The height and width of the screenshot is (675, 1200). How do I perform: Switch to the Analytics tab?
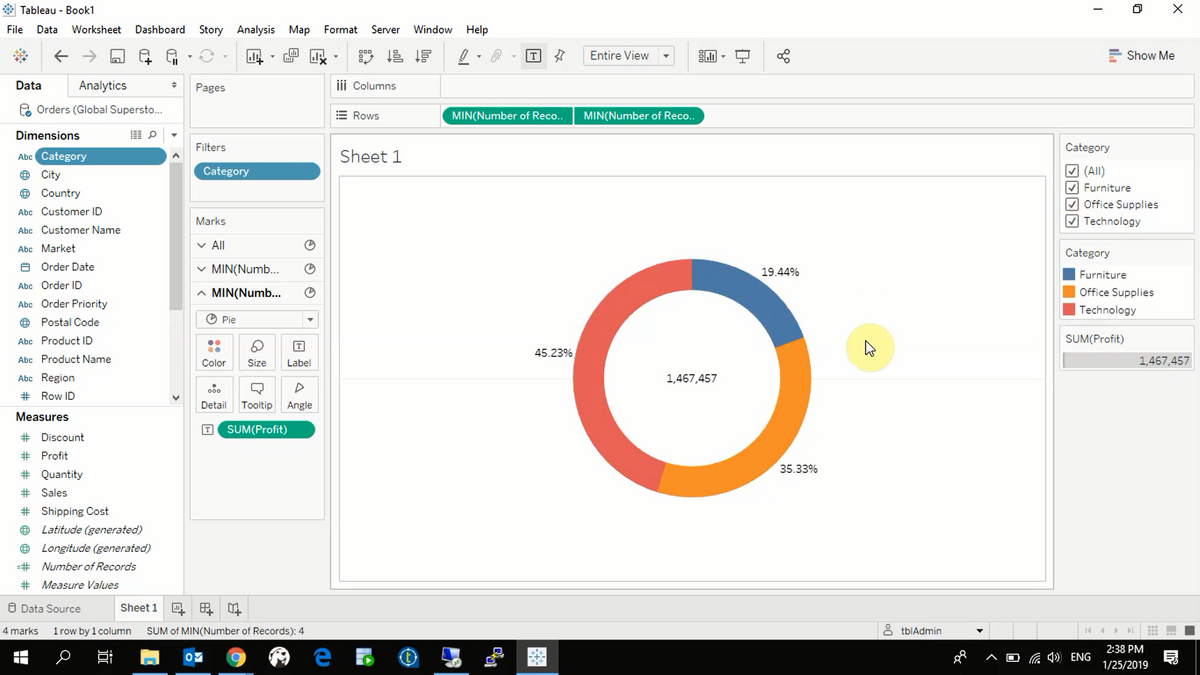pos(103,86)
